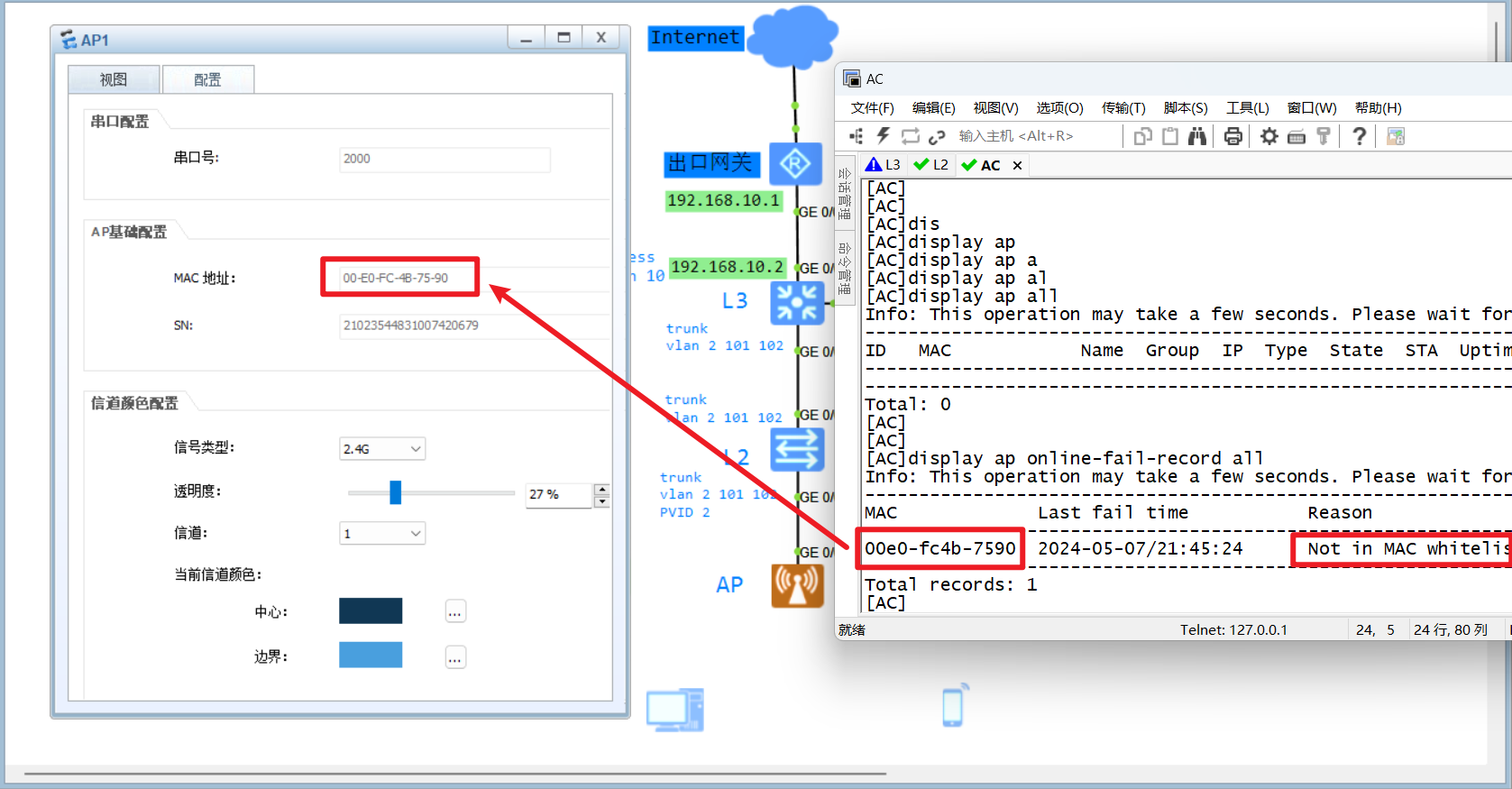Open the 脚本(S) menu
The height and width of the screenshot is (789, 1512).
tap(1186, 108)
